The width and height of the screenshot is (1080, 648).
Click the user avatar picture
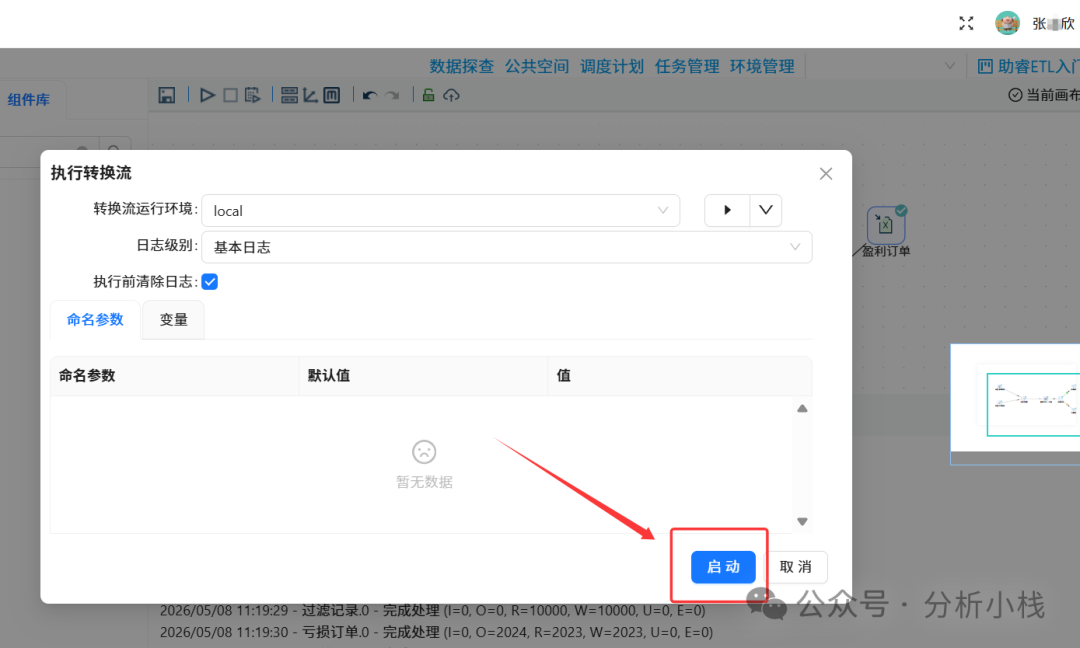pos(1007,23)
